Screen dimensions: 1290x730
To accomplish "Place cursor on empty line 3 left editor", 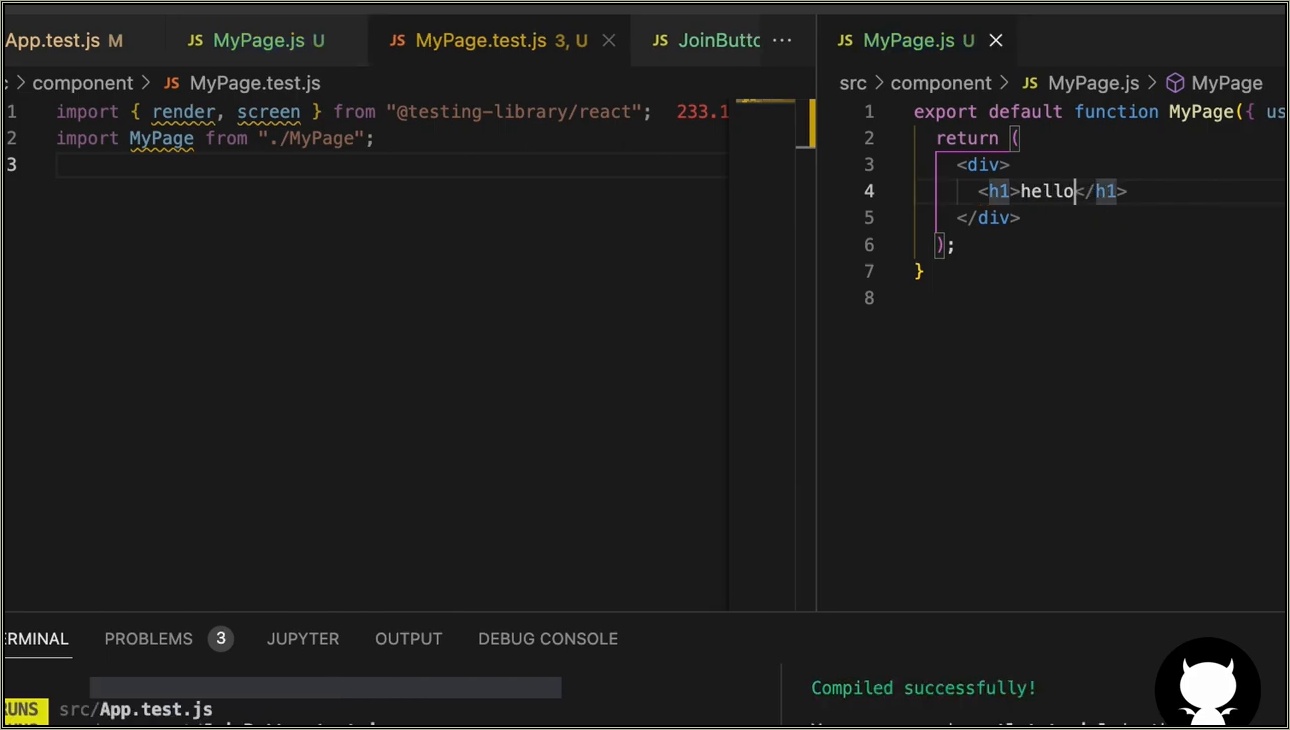I will click(390, 165).
